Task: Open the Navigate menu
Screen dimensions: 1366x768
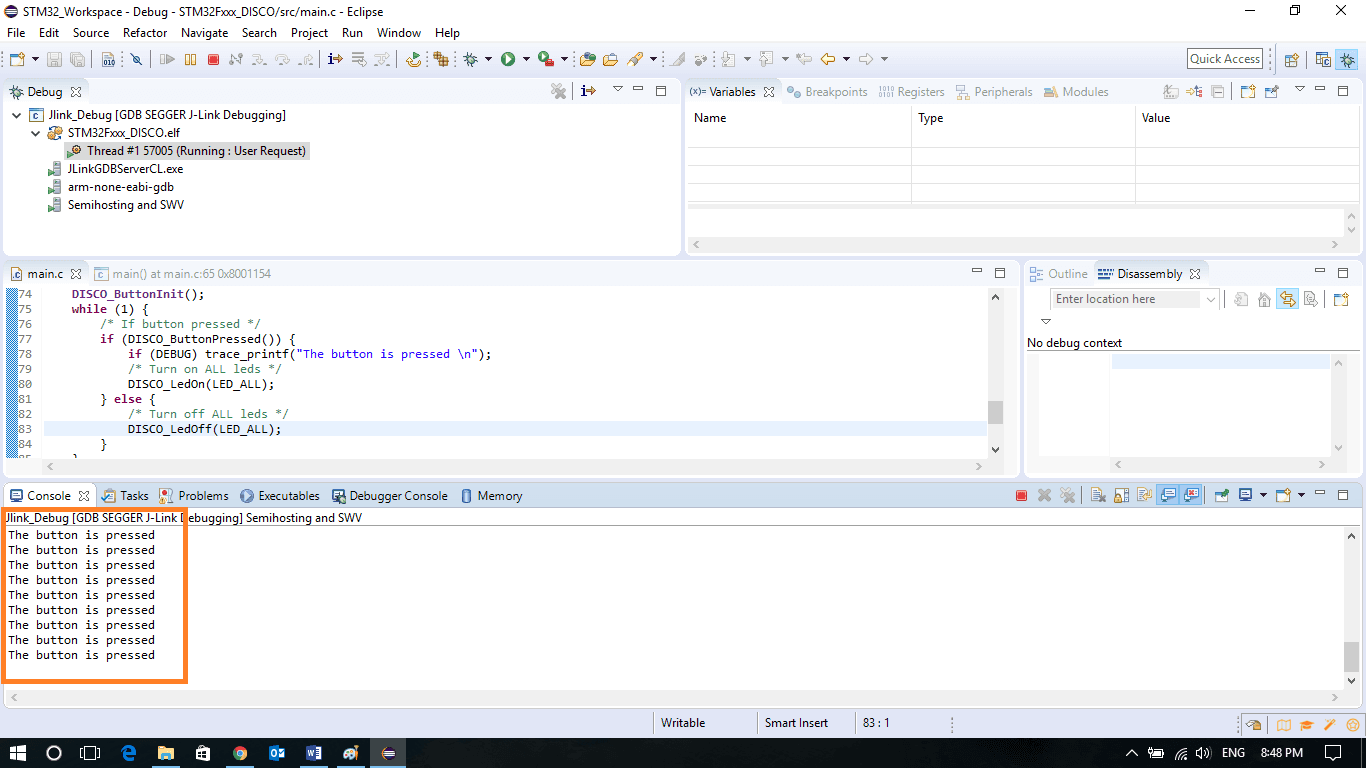Action: pos(204,33)
